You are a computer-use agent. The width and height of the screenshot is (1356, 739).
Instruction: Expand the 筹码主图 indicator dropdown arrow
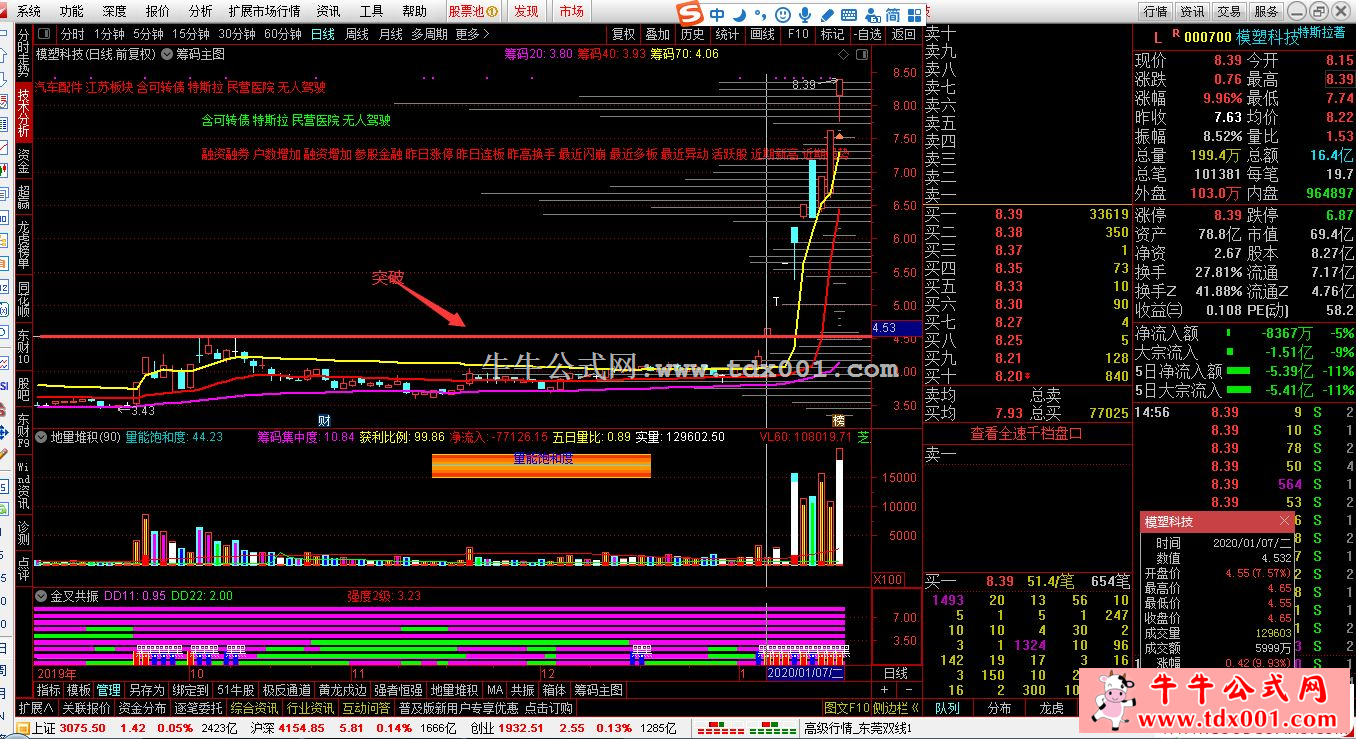167,54
